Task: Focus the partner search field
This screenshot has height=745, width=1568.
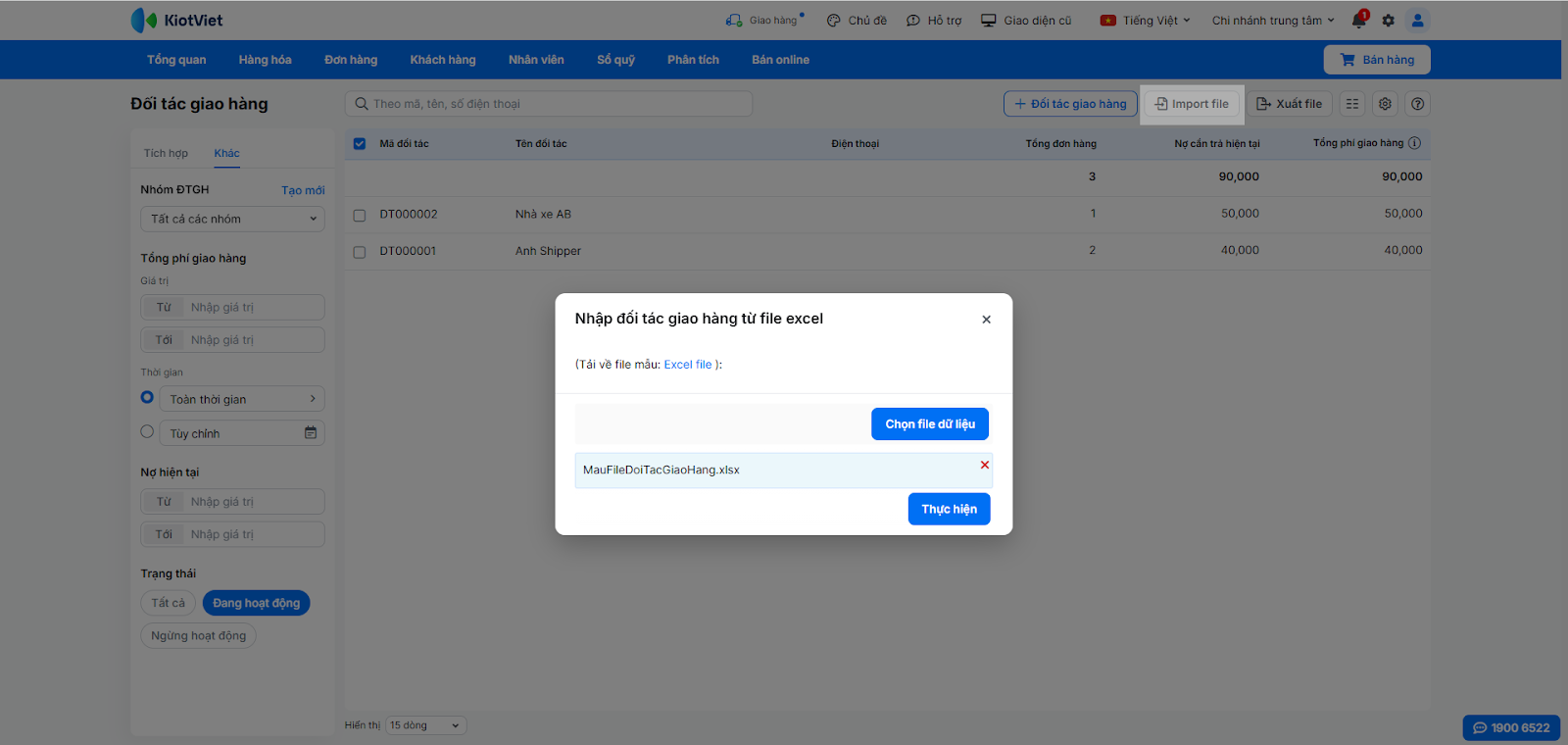Action: coord(549,104)
